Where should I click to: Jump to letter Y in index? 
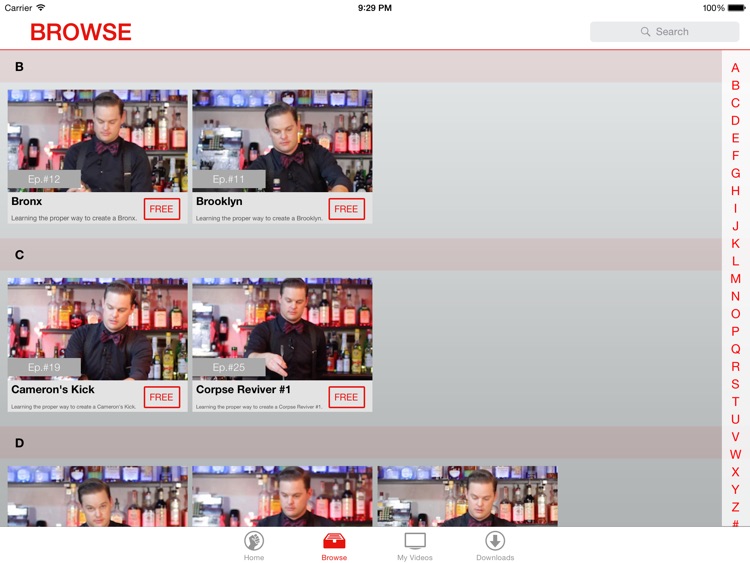(735, 489)
